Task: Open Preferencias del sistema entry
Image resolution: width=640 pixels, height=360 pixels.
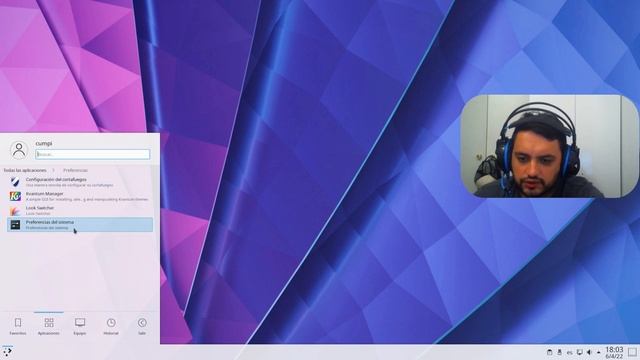Action: click(x=80, y=225)
